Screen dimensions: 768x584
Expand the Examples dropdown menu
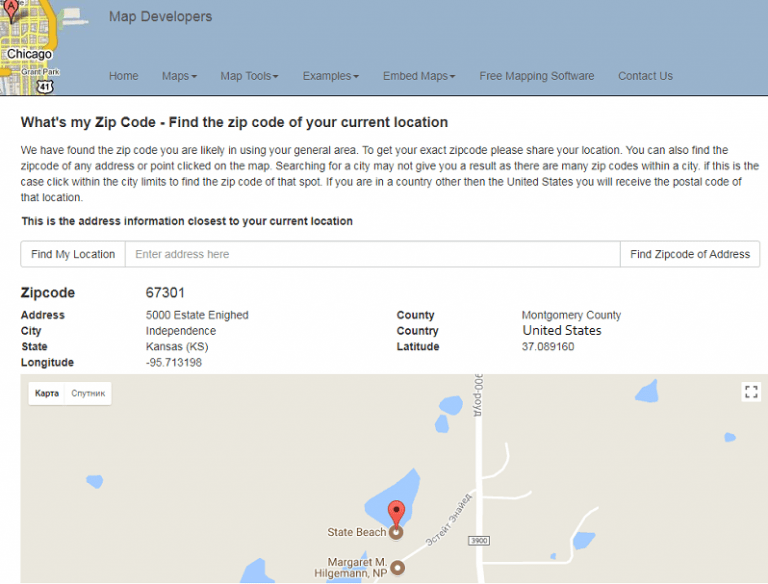coord(331,76)
